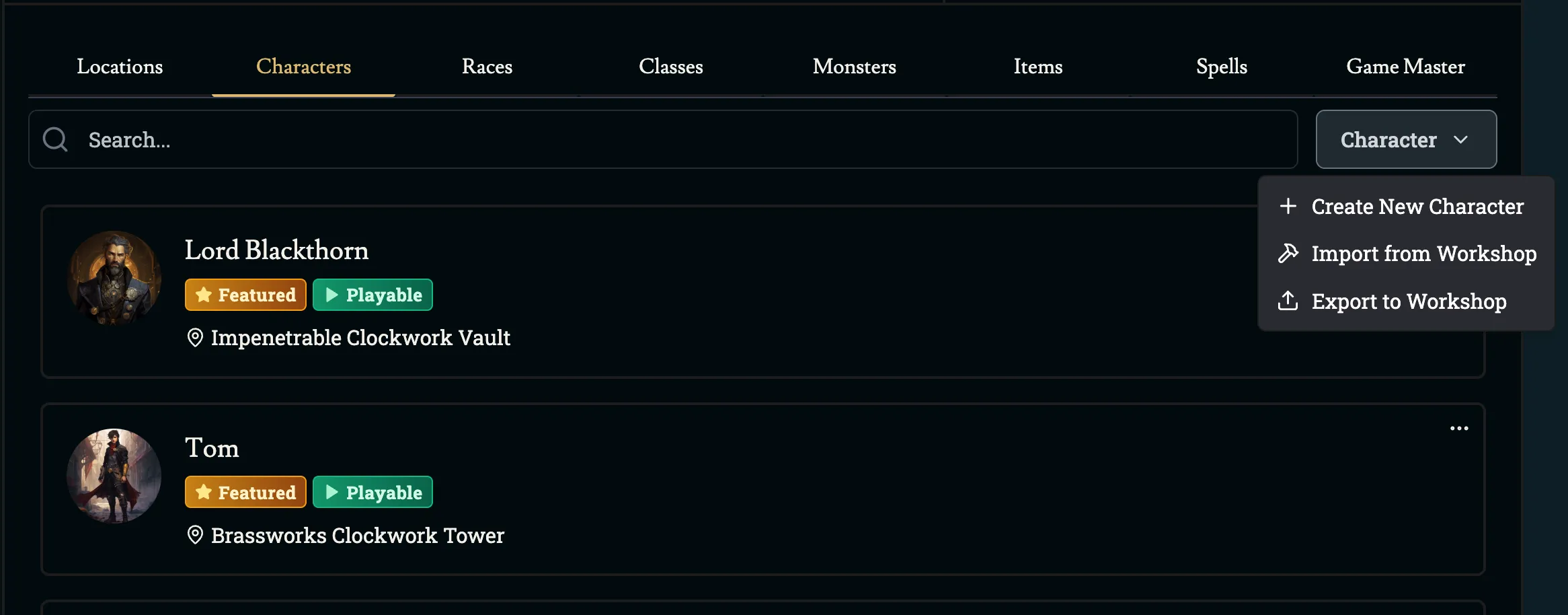This screenshot has width=1568, height=615.
Task: Open the Lord Blackthorn character name
Action: click(276, 250)
